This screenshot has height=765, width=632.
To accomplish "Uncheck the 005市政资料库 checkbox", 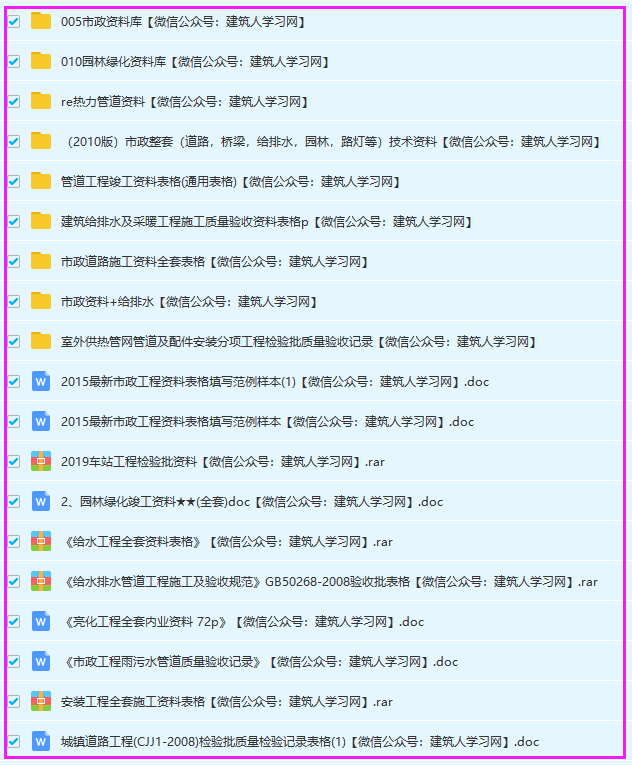I will click(x=14, y=21).
